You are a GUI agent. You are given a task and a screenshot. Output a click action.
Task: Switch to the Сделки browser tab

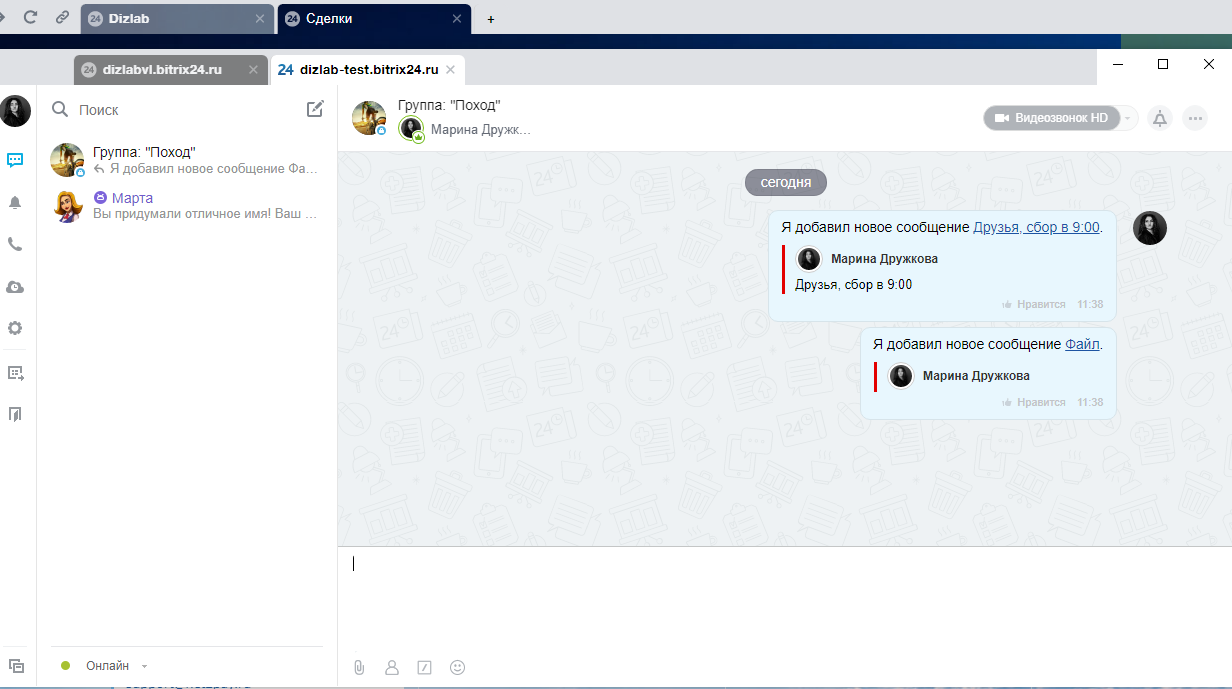pos(373,18)
